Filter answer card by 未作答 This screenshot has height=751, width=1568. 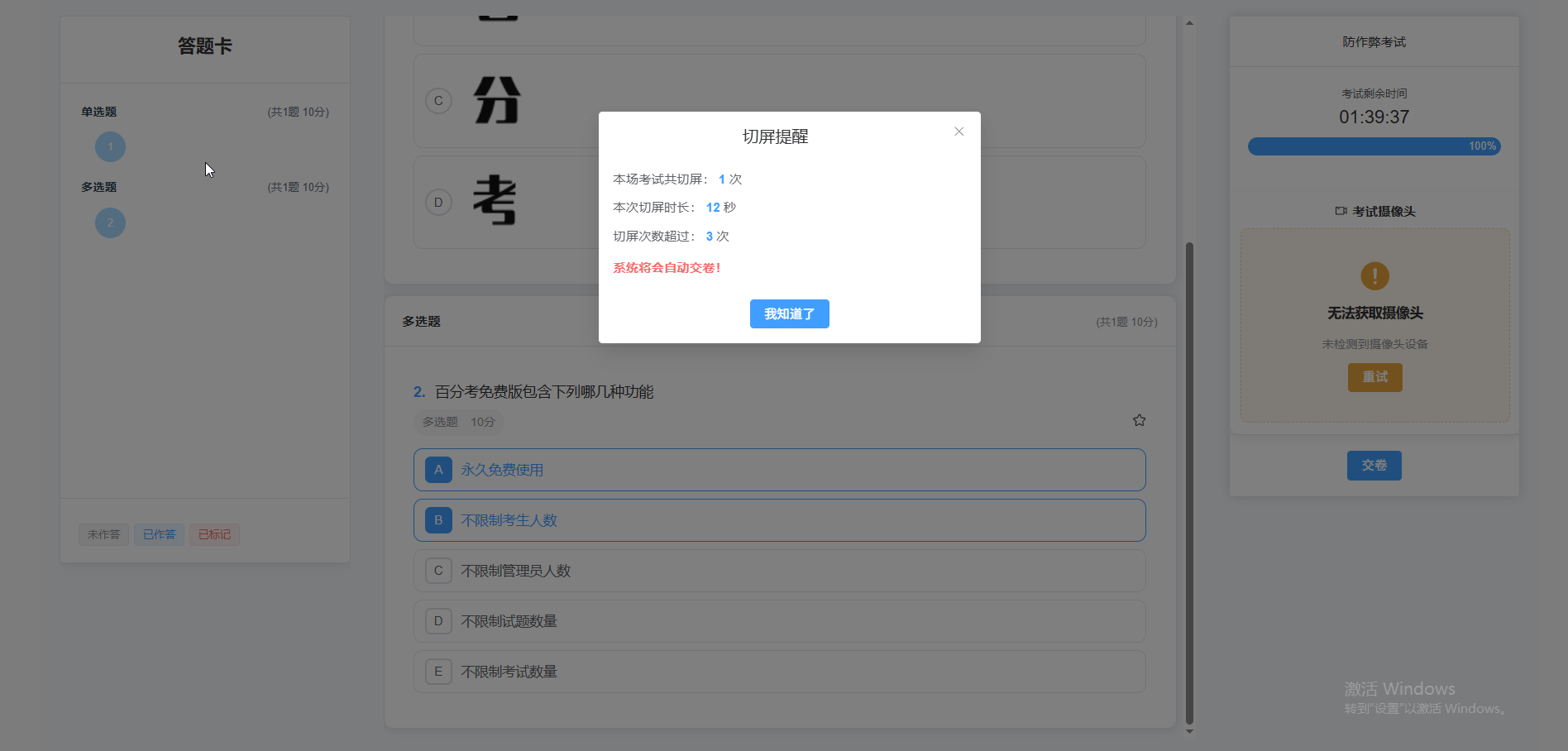point(103,534)
